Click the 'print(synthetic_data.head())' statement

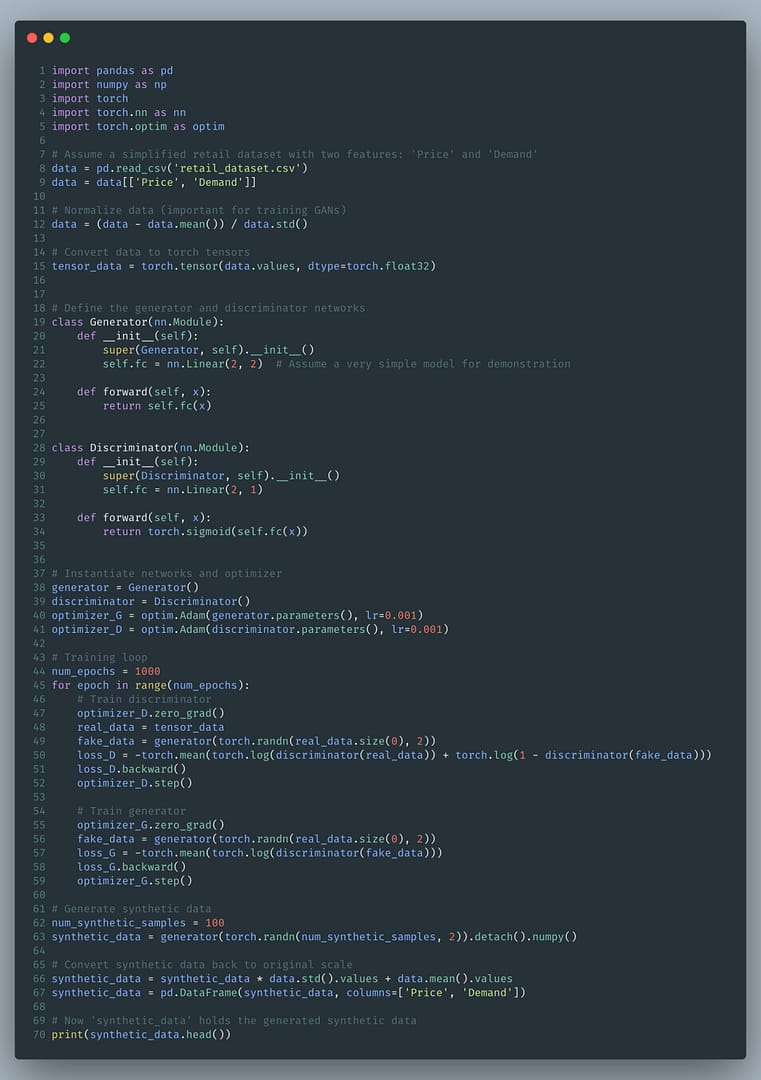point(141,1034)
